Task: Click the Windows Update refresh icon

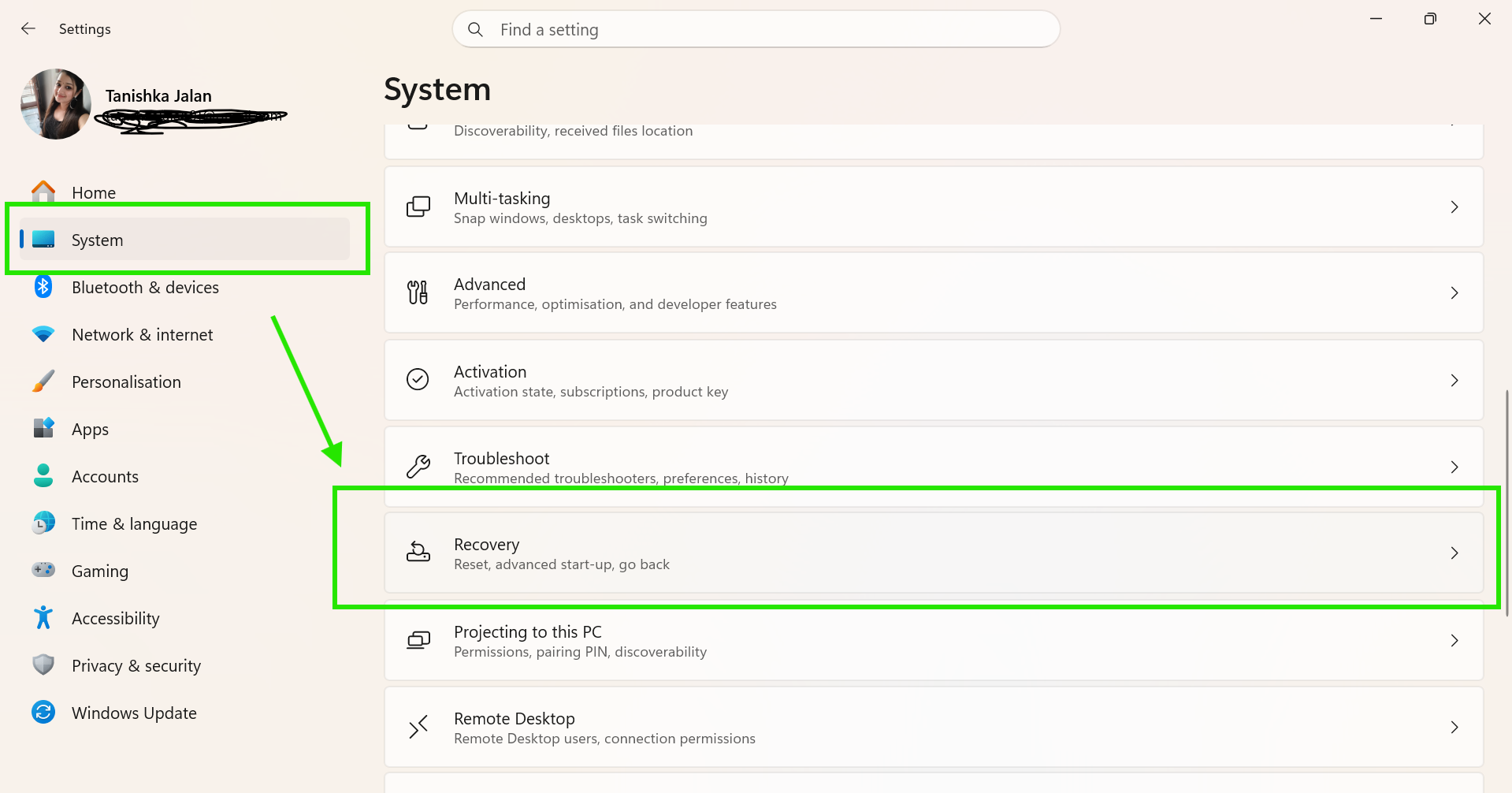Action: point(43,713)
